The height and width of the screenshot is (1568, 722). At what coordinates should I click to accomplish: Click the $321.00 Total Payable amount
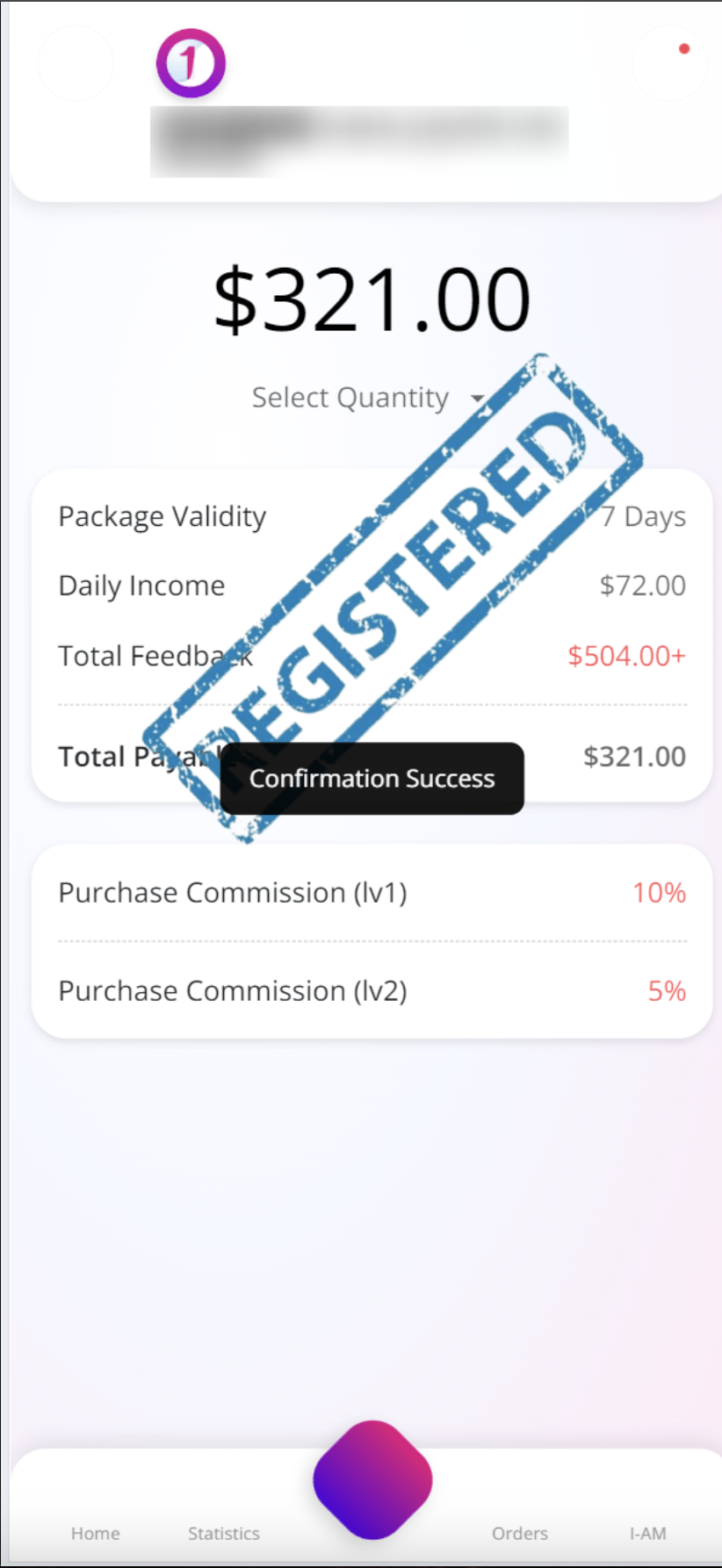click(x=634, y=757)
